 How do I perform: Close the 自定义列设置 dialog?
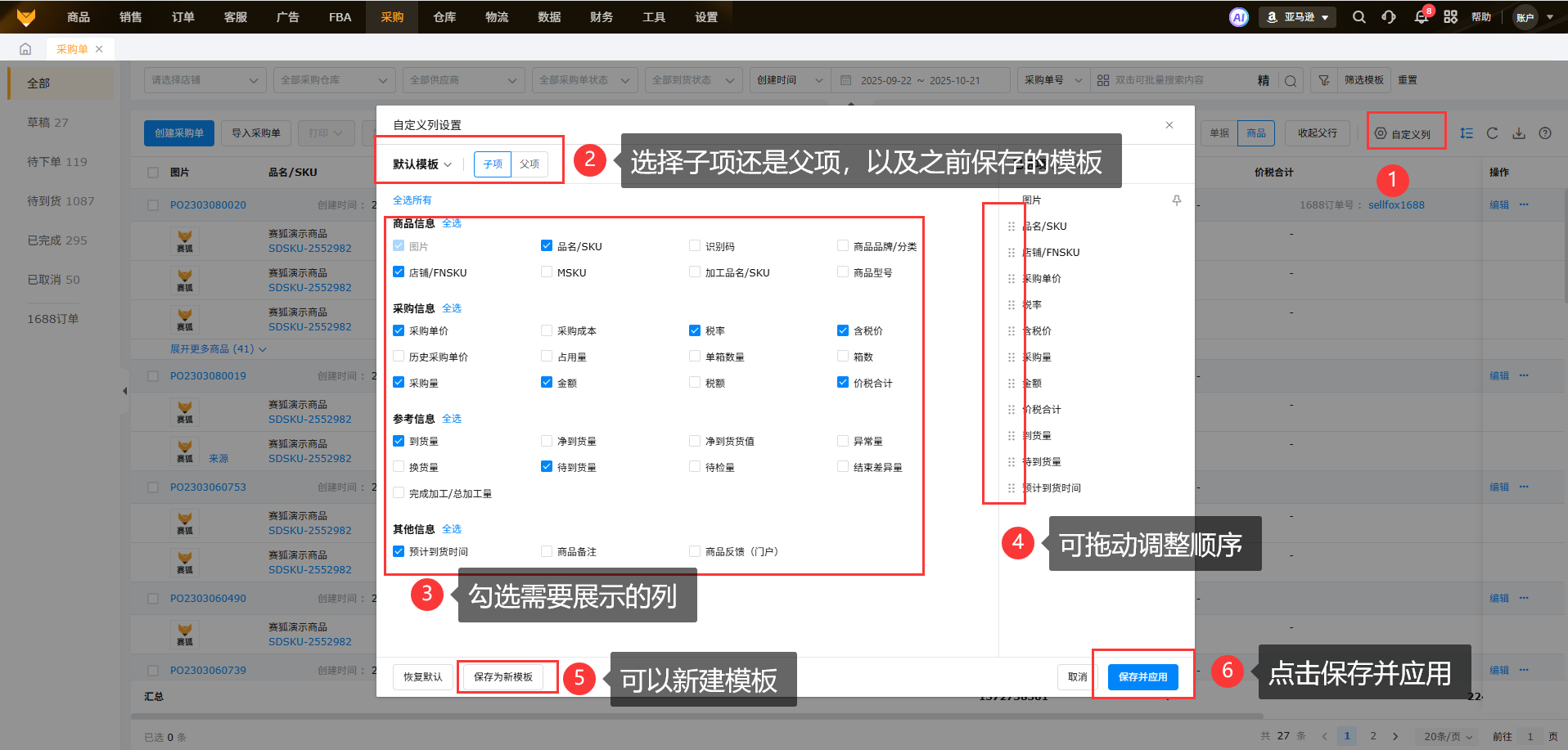coord(1169,125)
